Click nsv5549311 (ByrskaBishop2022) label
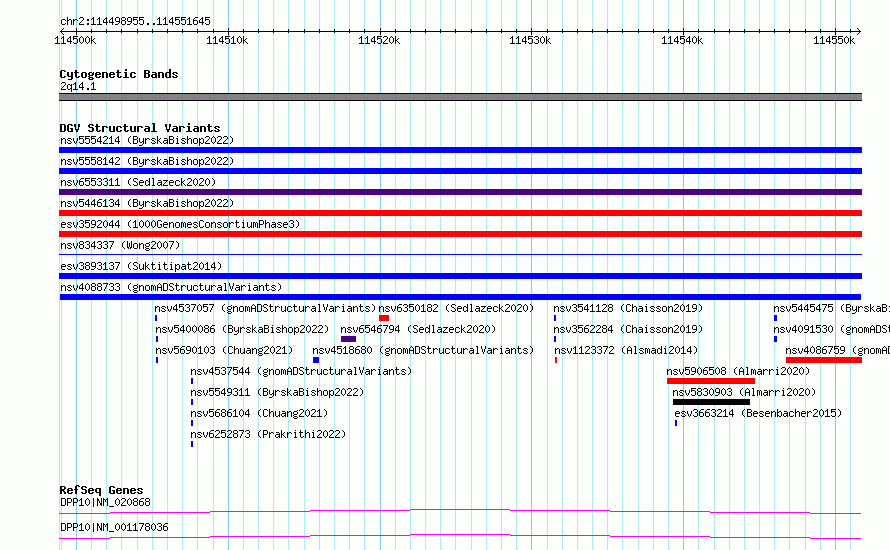The height and width of the screenshot is (550, 890). 277,392
